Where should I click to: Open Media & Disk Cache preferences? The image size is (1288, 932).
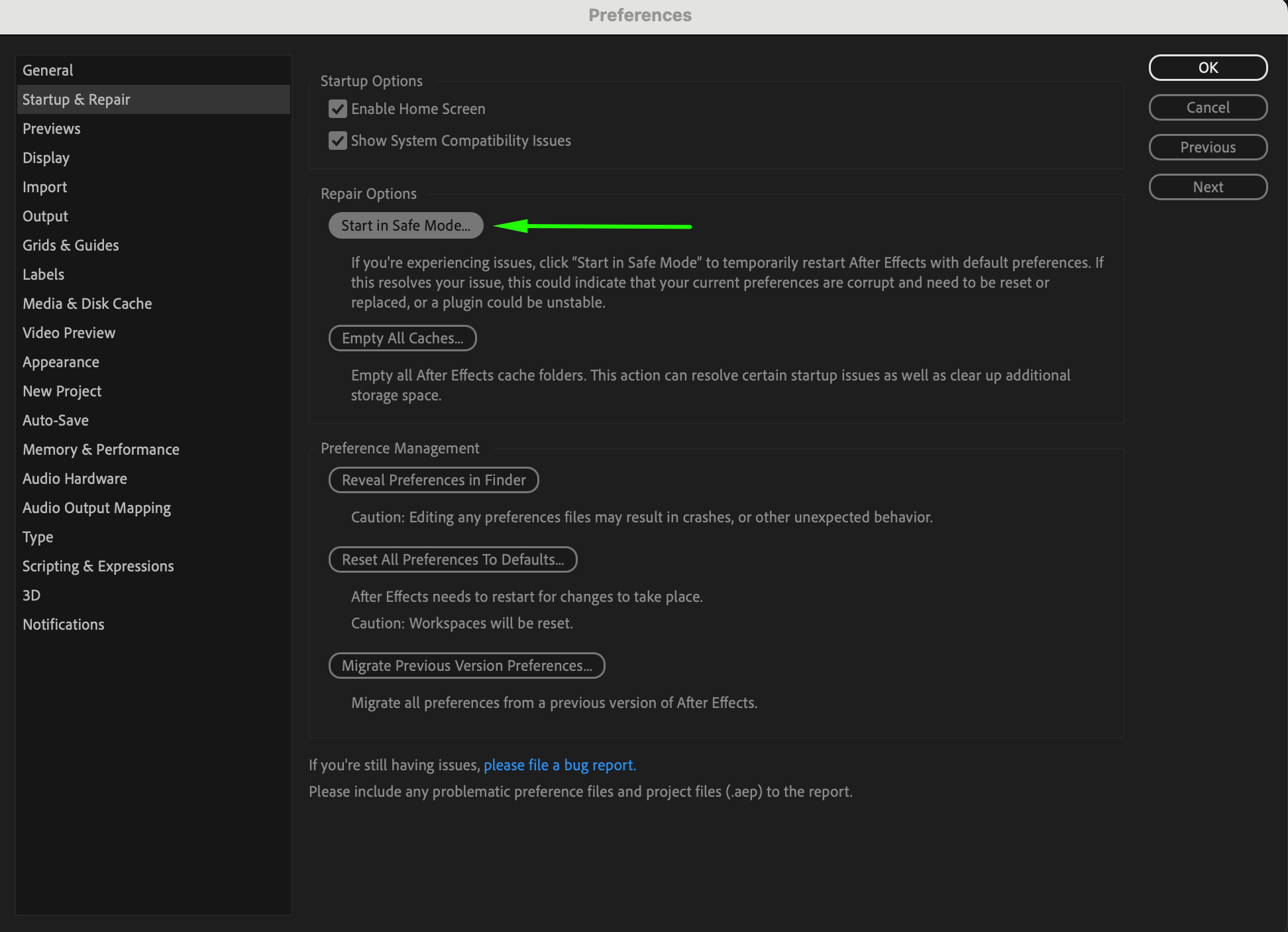pos(87,304)
